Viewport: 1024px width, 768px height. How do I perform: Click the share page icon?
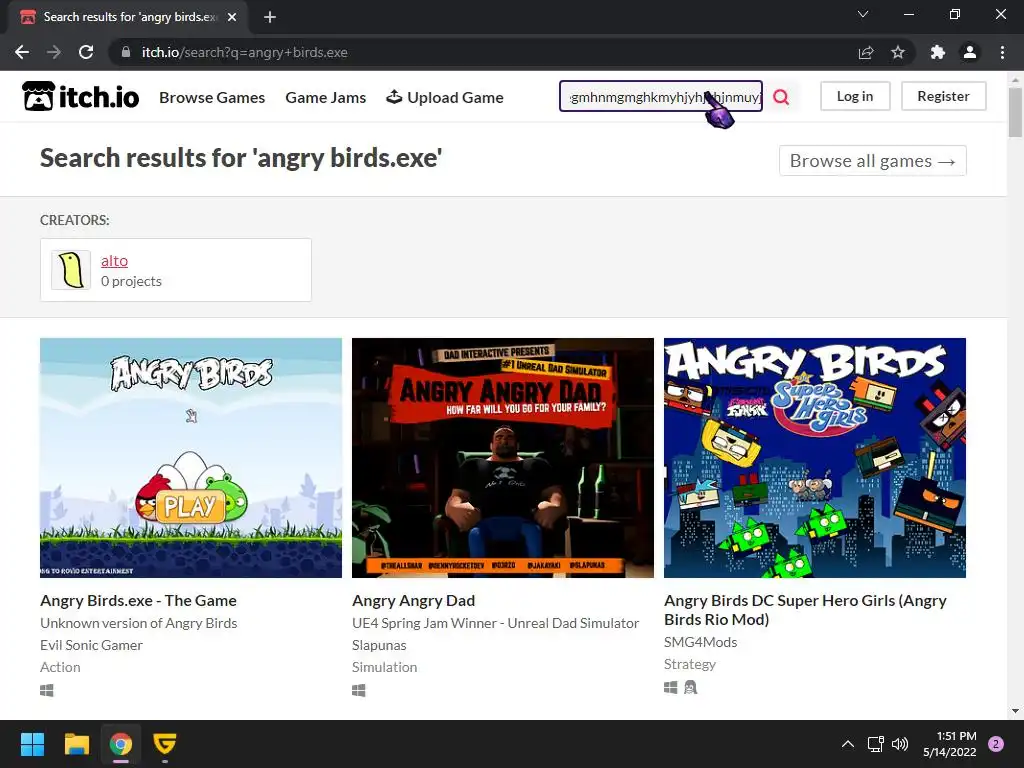[866, 52]
